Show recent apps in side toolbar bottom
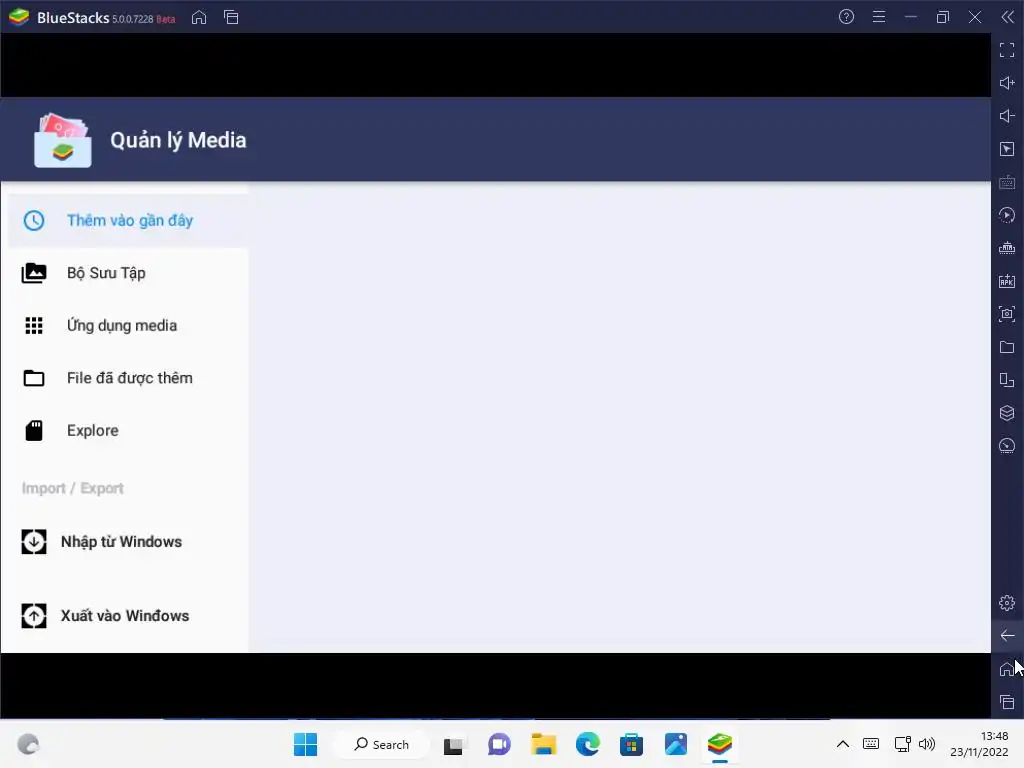This screenshot has height=768, width=1024. pos(1007,702)
